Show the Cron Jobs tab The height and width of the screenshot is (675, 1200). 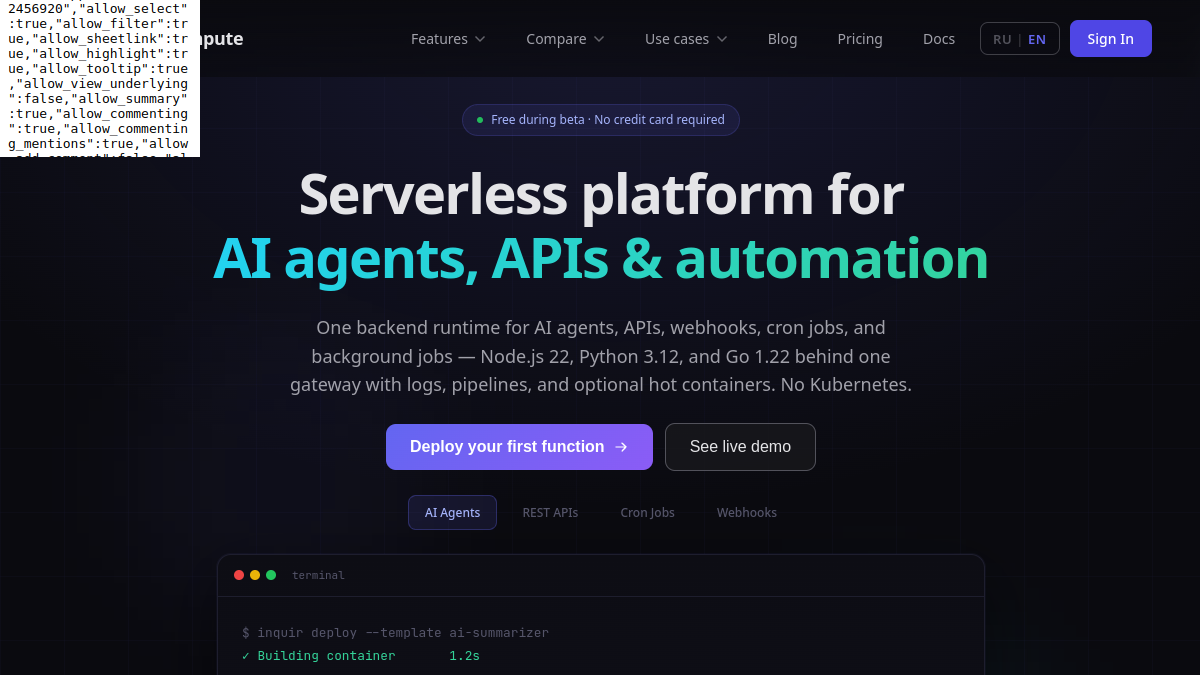click(x=647, y=512)
